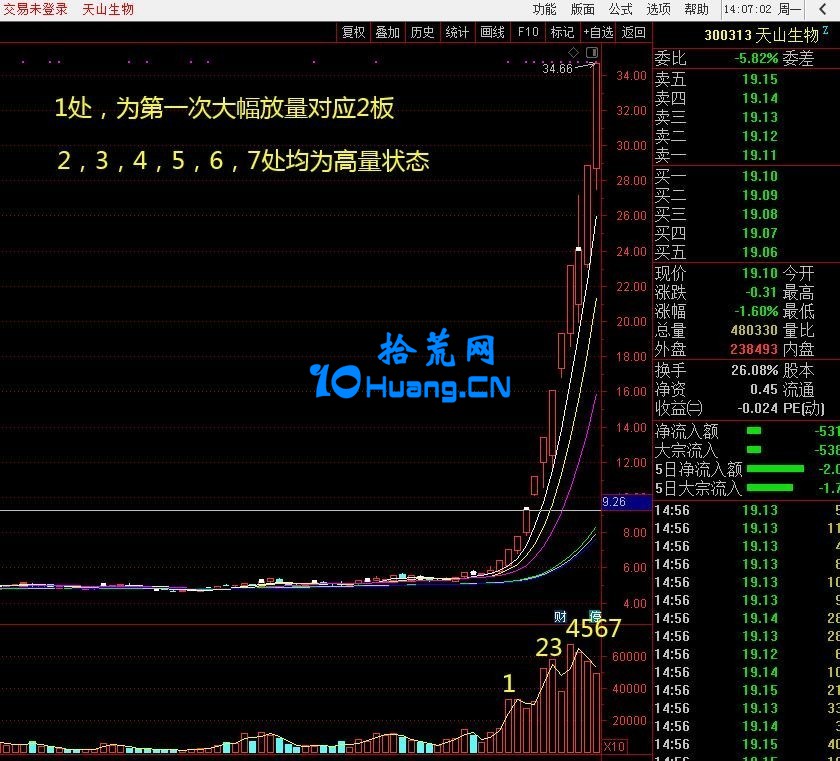Image resolution: width=840 pixels, height=761 pixels.
Task: Select the 买五 19.06 order row
Action: [x=746, y=252]
